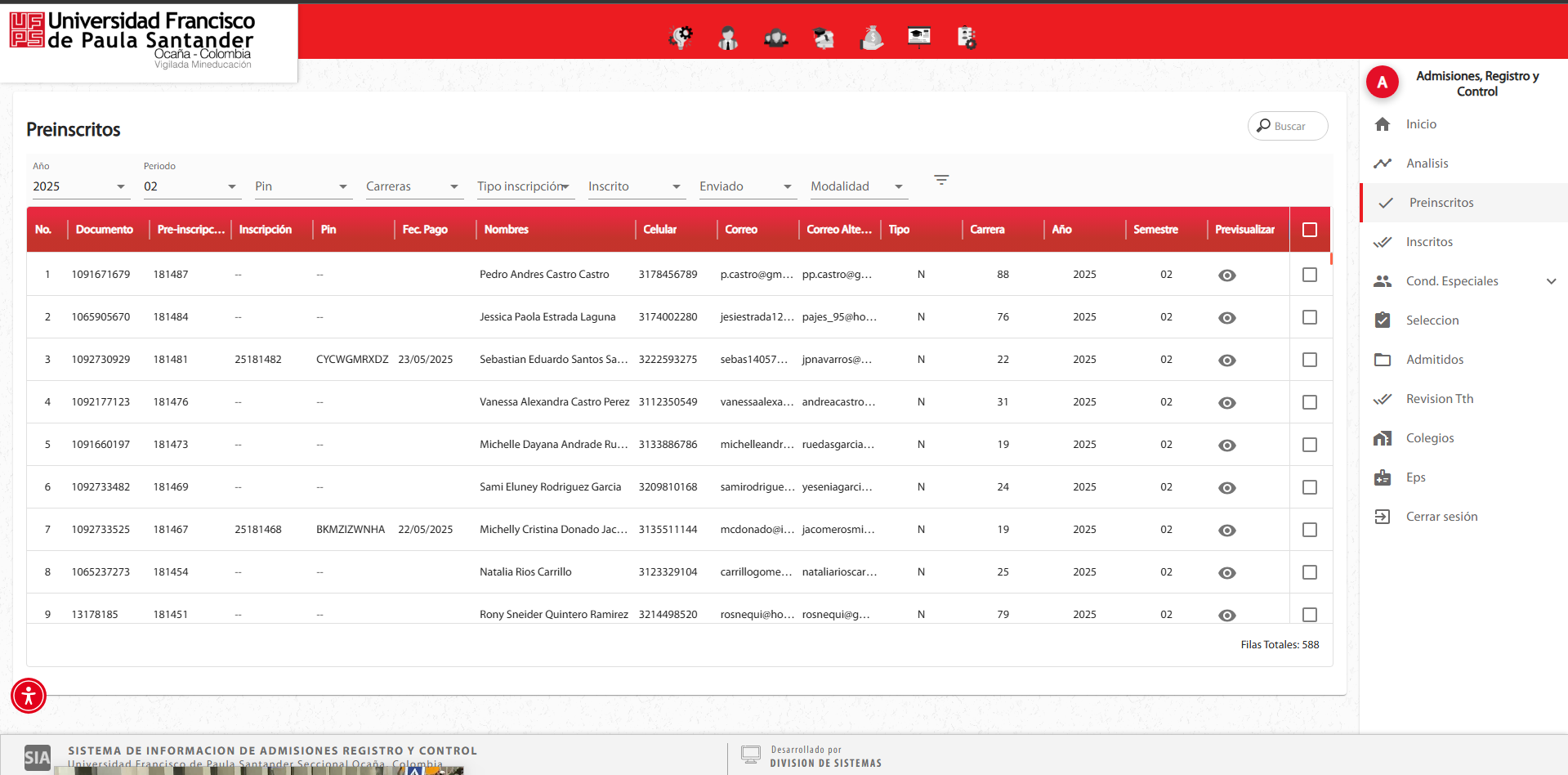Screen dimensions: 1568x775
Task: Click Cerrar sesión to log out
Action: coord(1441,517)
